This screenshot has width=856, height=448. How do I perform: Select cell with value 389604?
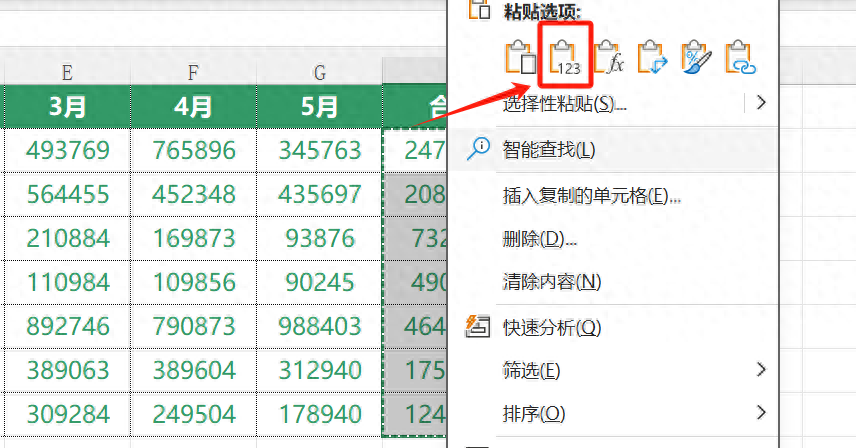(x=193, y=371)
